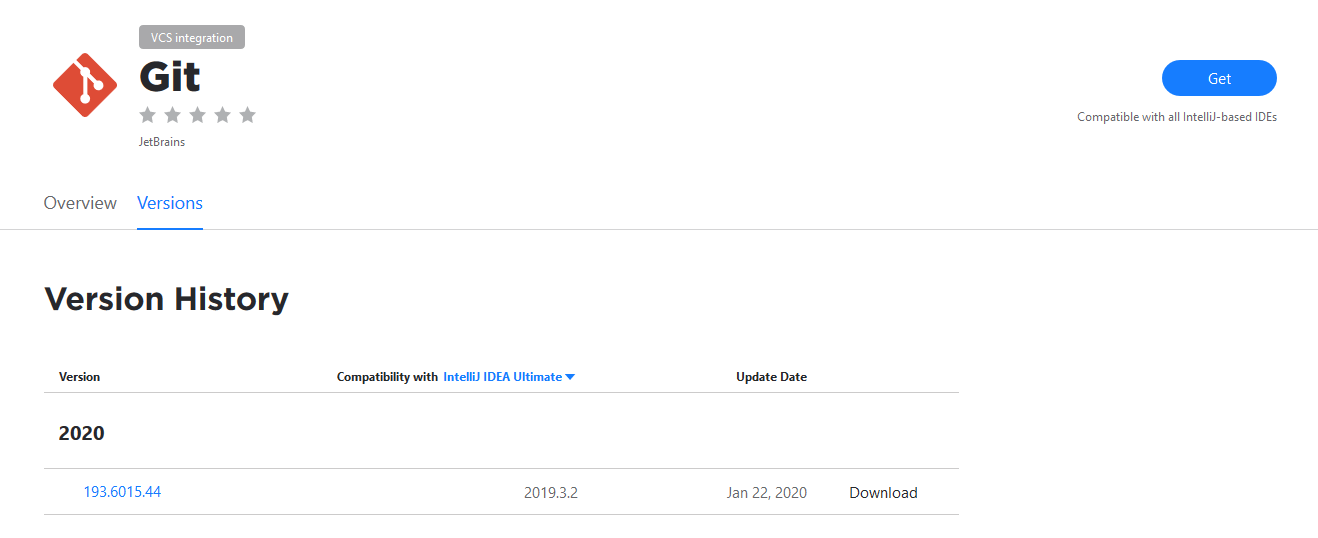Click the Git plugin title
This screenshot has width=1318, height=538.
pos(170,77)
